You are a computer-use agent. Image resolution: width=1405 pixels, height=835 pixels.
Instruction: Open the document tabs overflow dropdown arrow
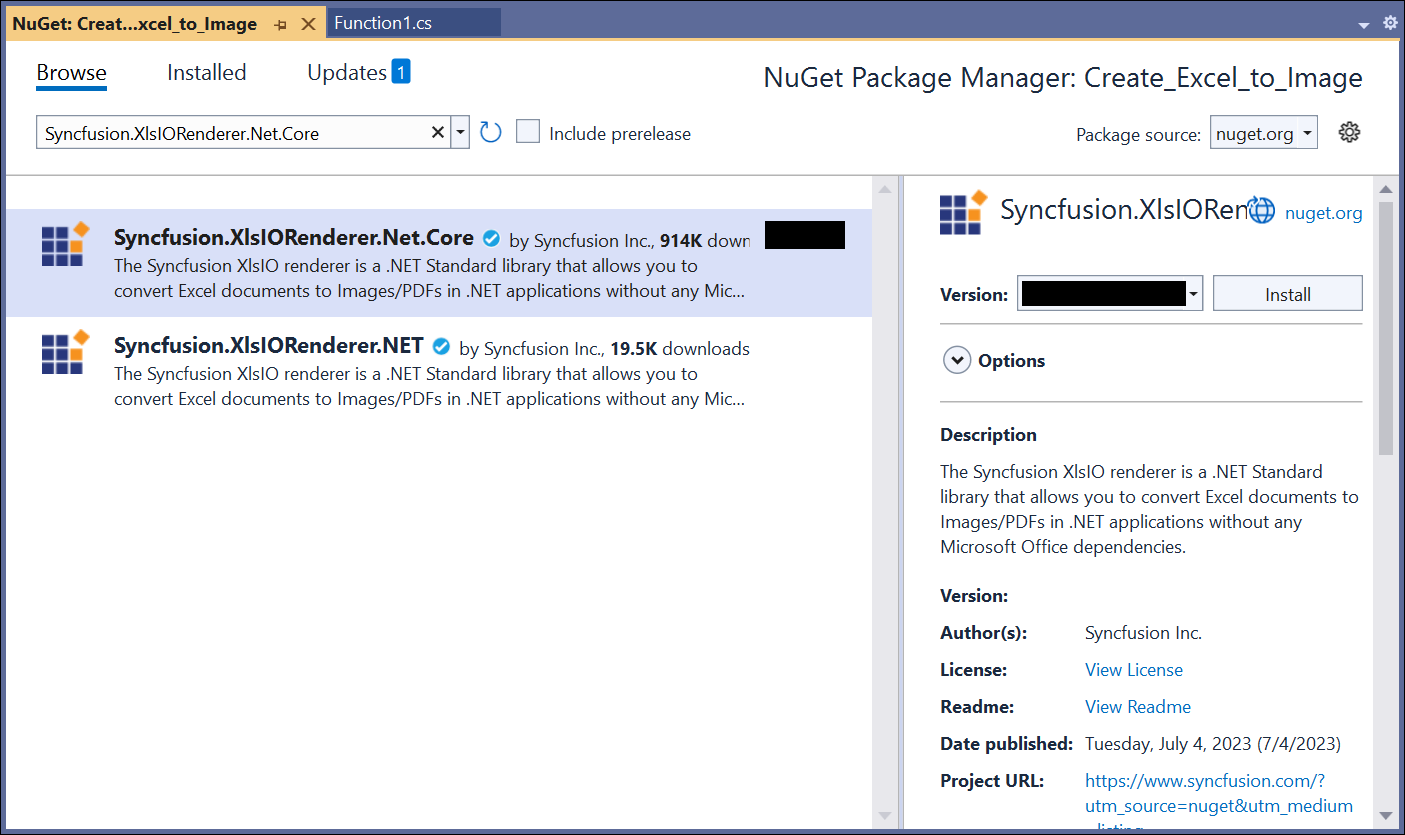point(1364,24)
